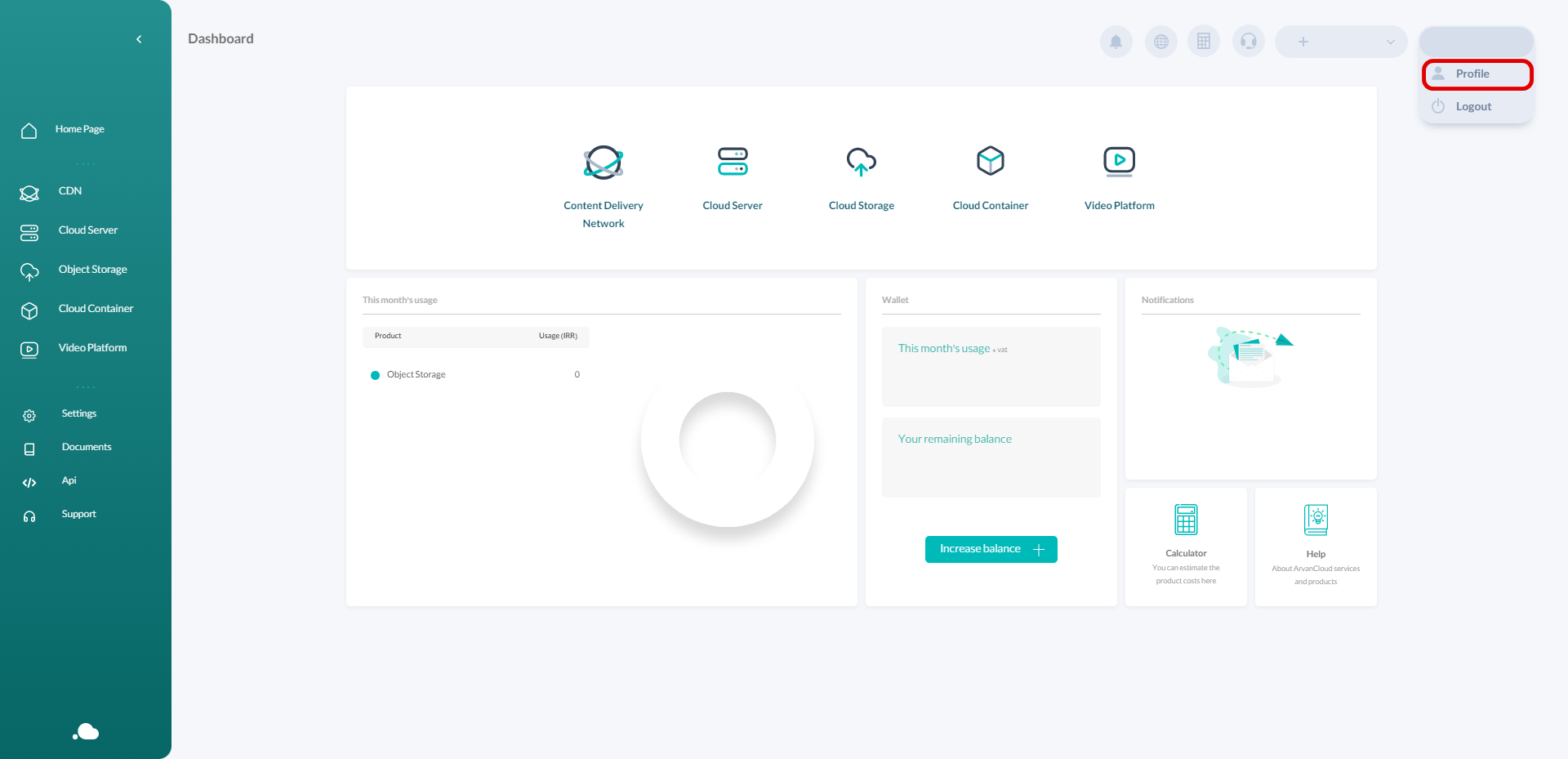Open the user account dropdown button
1568x759 pixels.
click(1477, 42)
